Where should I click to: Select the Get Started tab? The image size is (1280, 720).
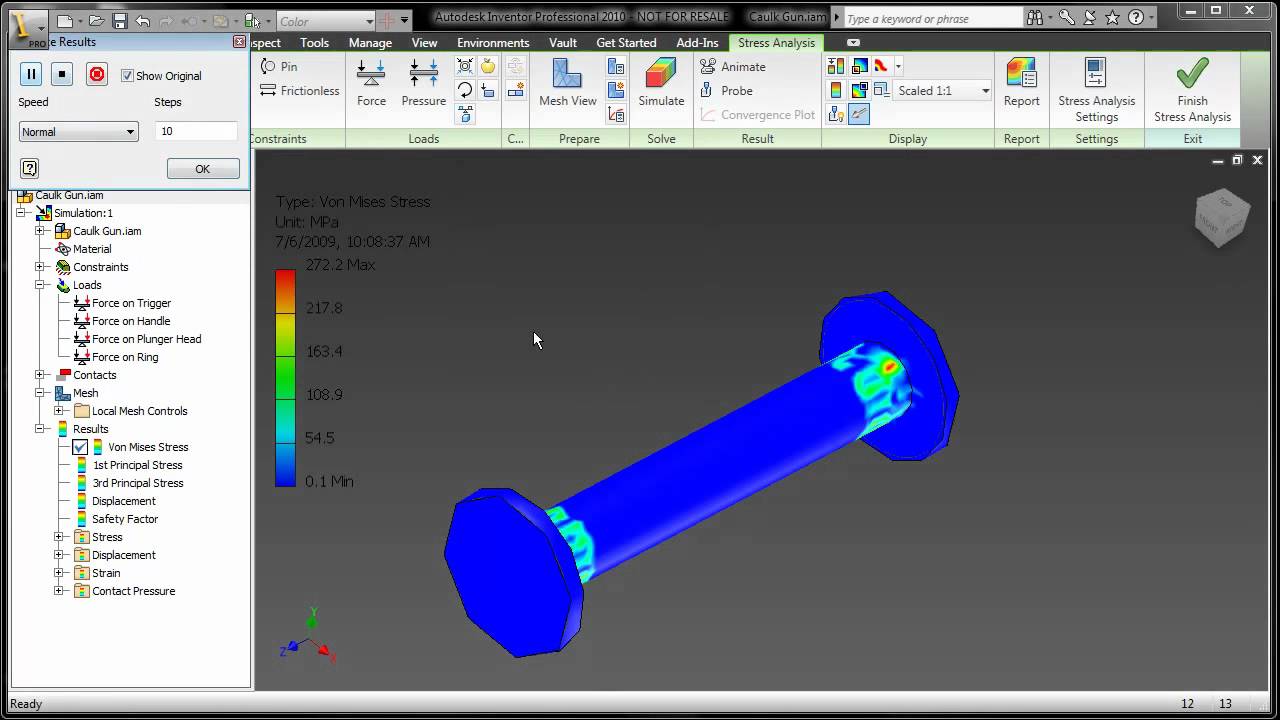tap(626, 43)
